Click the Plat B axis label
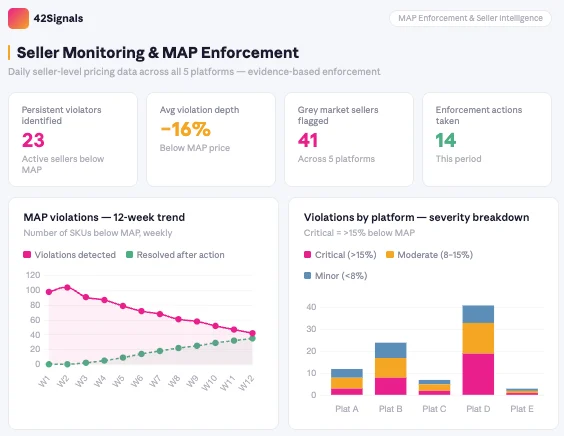Viewport: 564px width, 436px height. (391, 409)
